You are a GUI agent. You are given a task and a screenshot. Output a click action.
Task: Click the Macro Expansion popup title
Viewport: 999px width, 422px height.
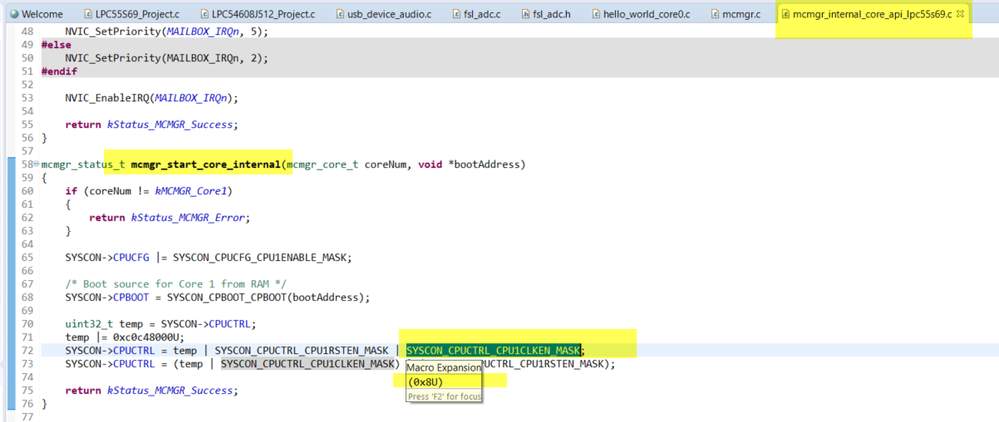[443, 368]
